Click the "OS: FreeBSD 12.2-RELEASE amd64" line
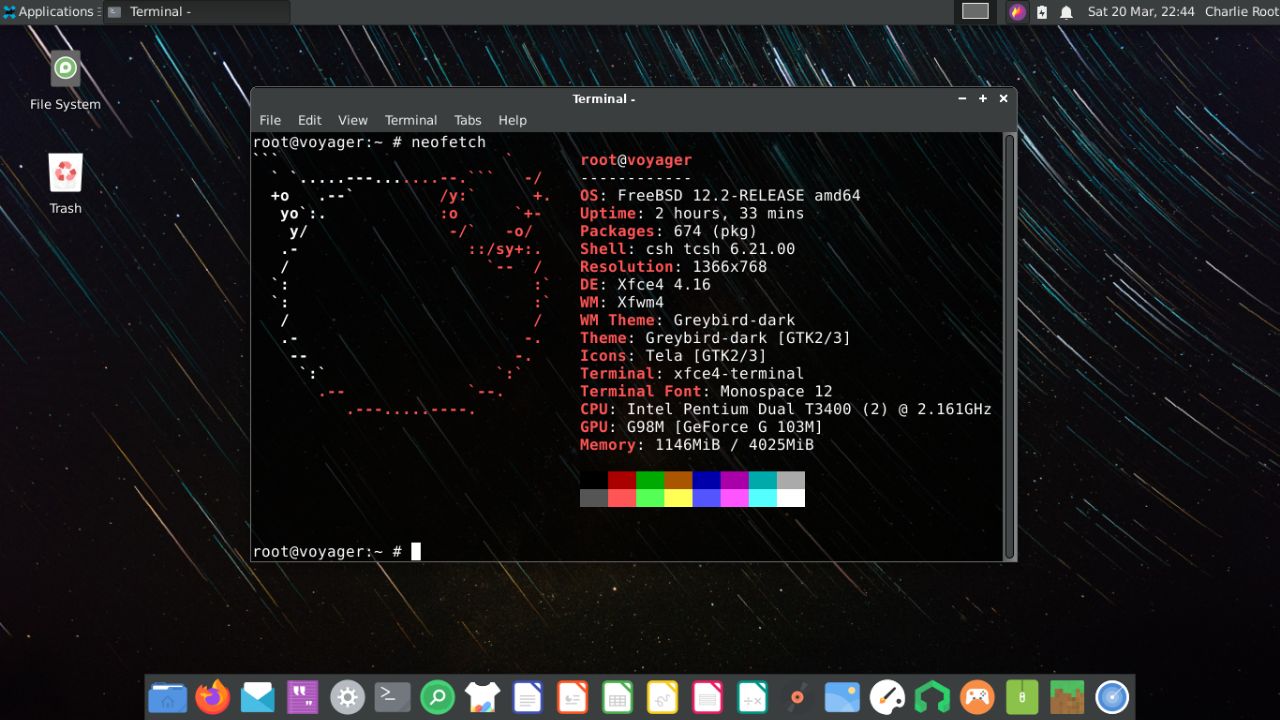 tap(720, 195)
